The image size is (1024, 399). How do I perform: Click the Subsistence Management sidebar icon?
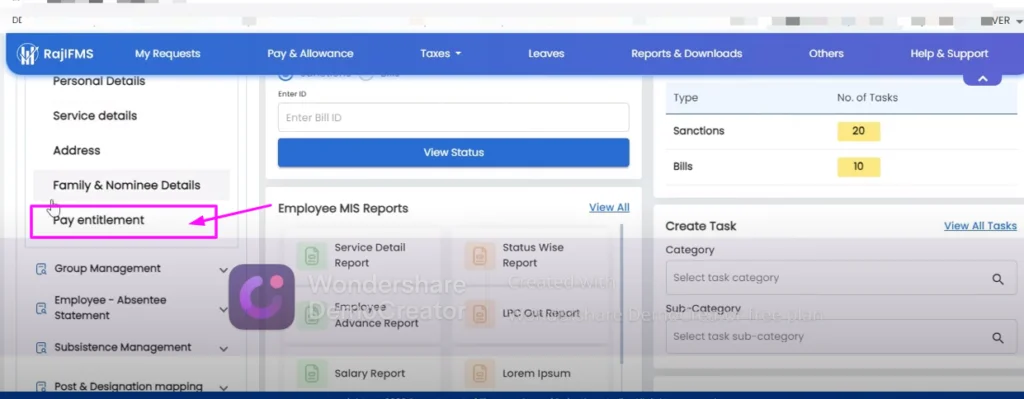tap(42, 347)
